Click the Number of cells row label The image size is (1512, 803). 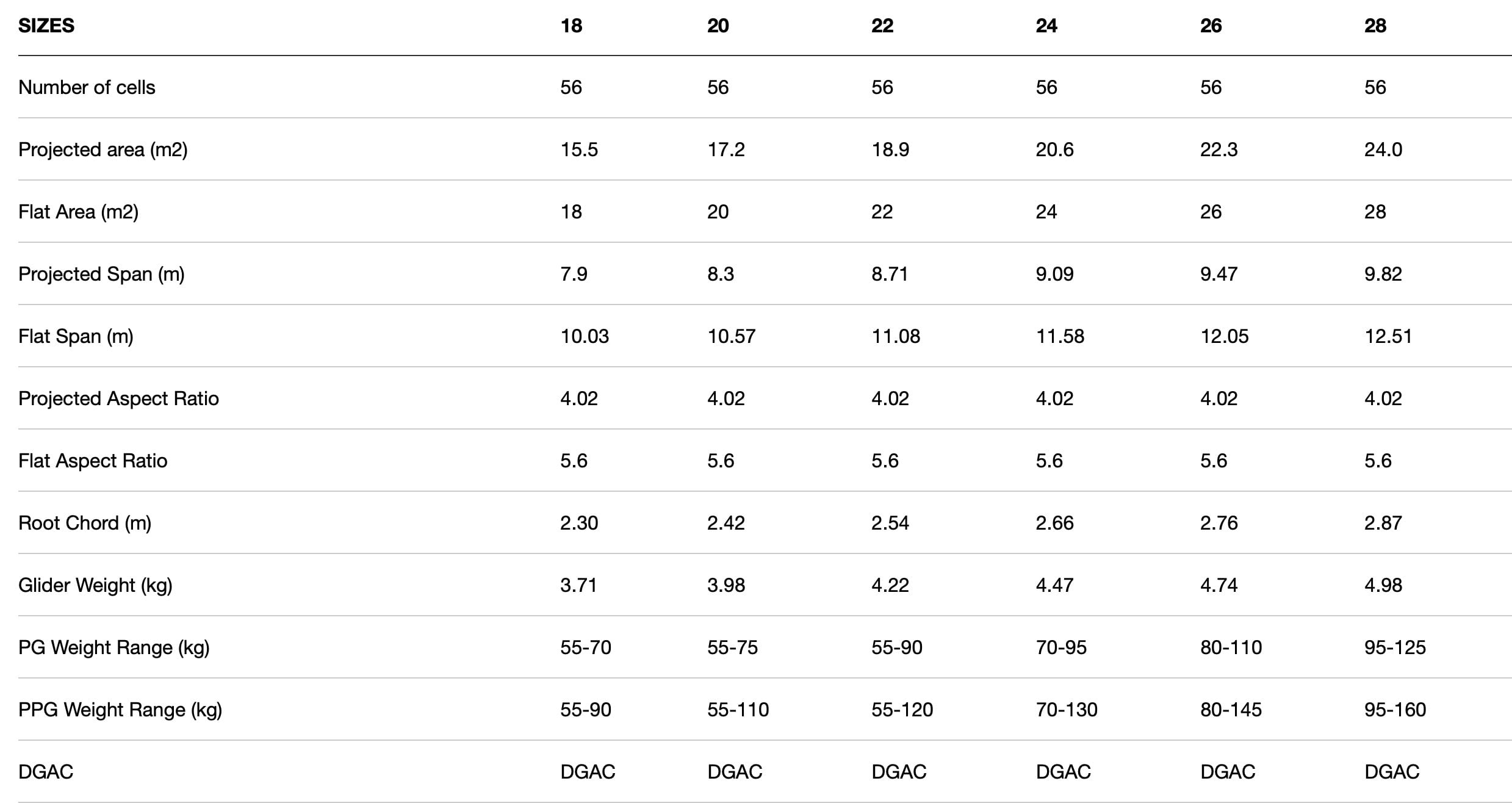(87, 87)
